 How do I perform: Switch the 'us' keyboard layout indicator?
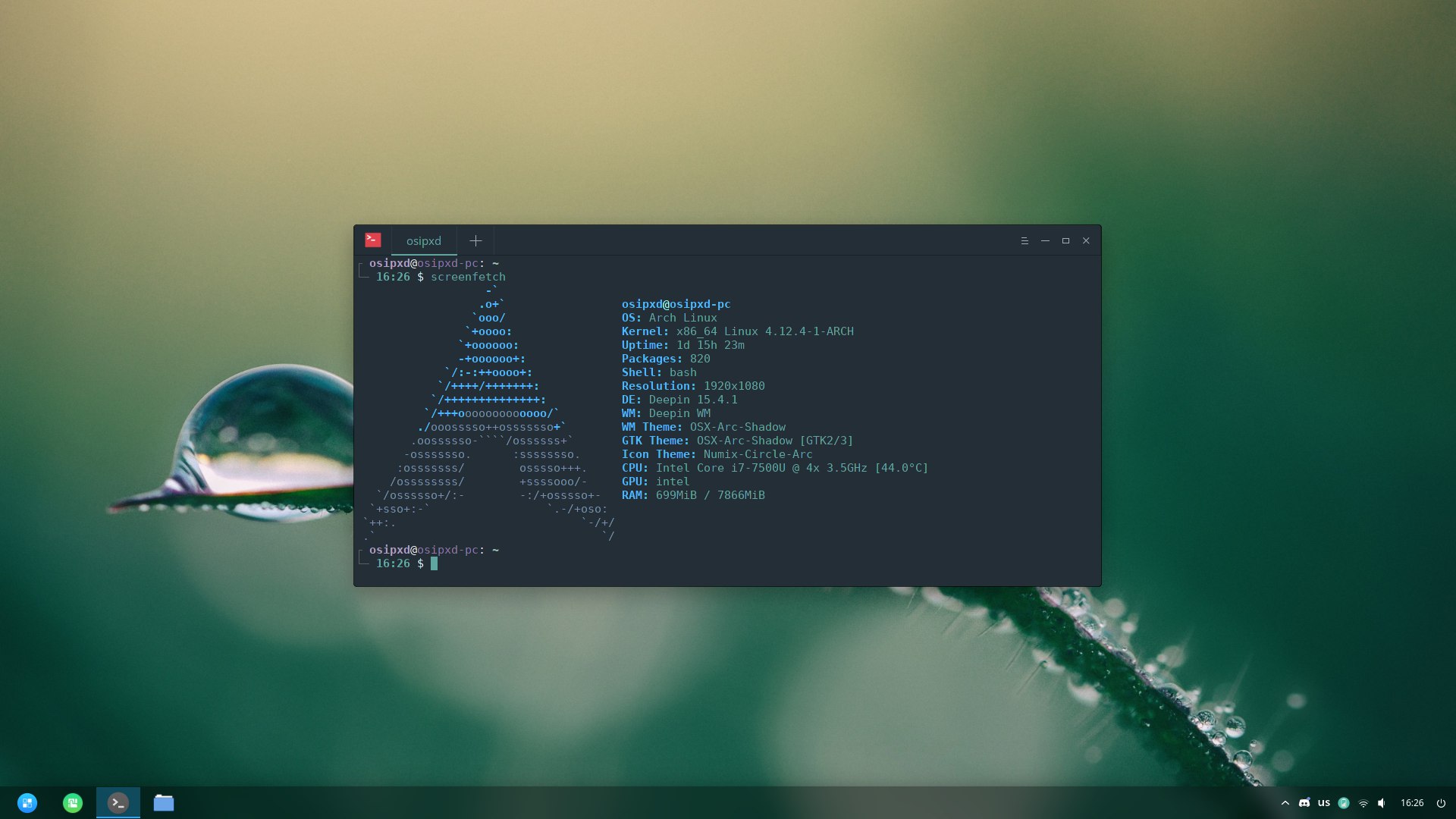[1324, 803]
